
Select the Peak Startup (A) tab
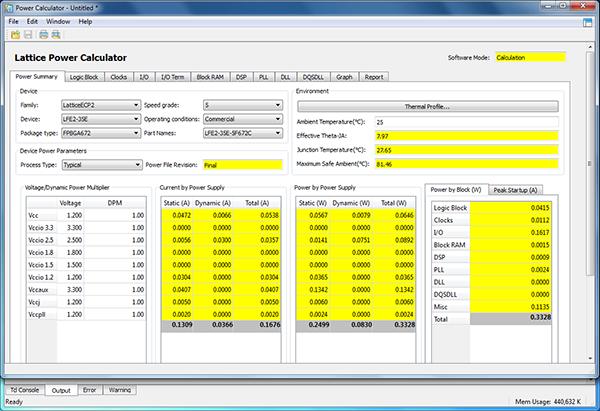(513, 189)
